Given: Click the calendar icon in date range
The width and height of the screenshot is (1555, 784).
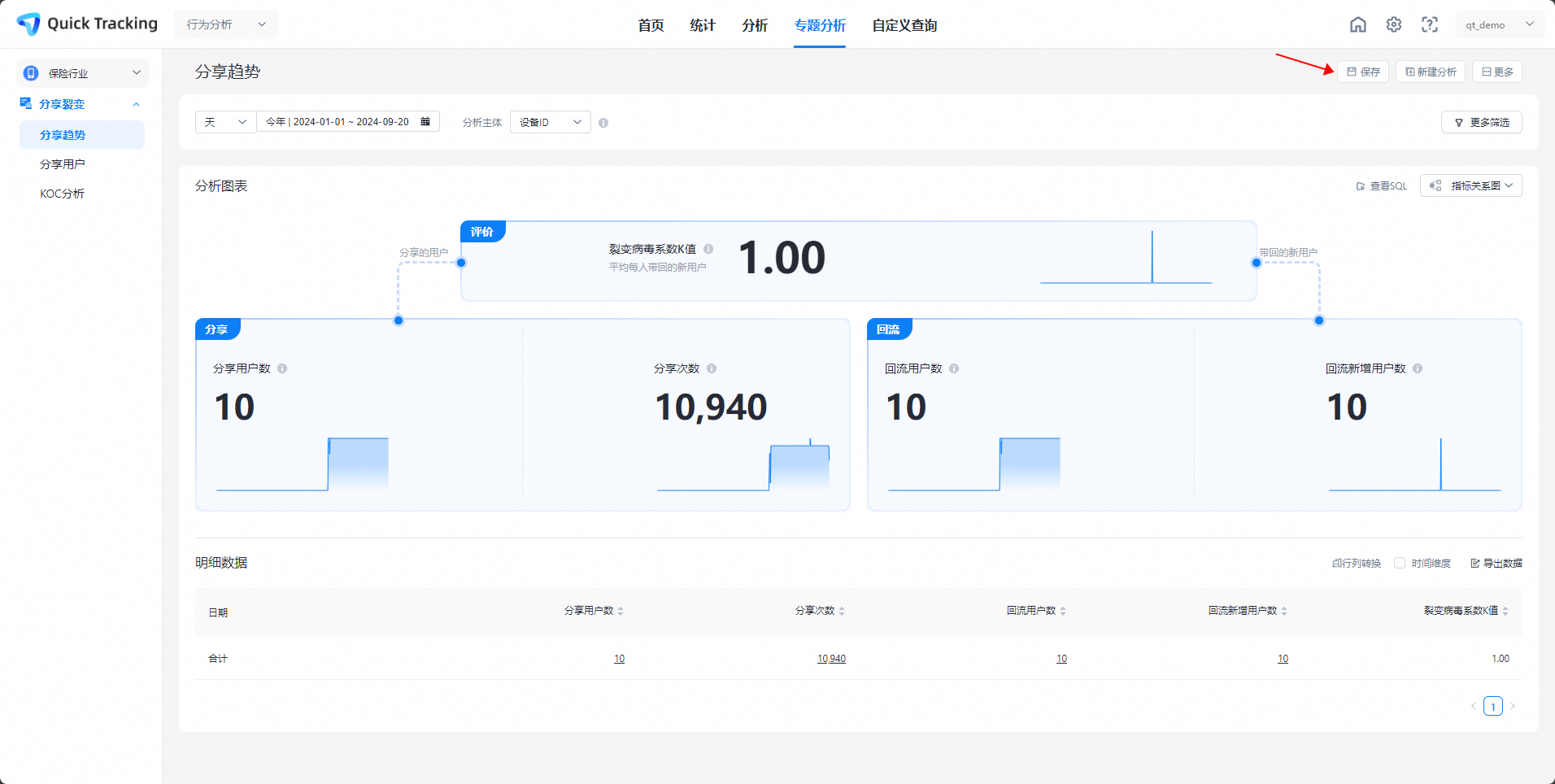Looking at the screenshot, I should tap(425, 121).
